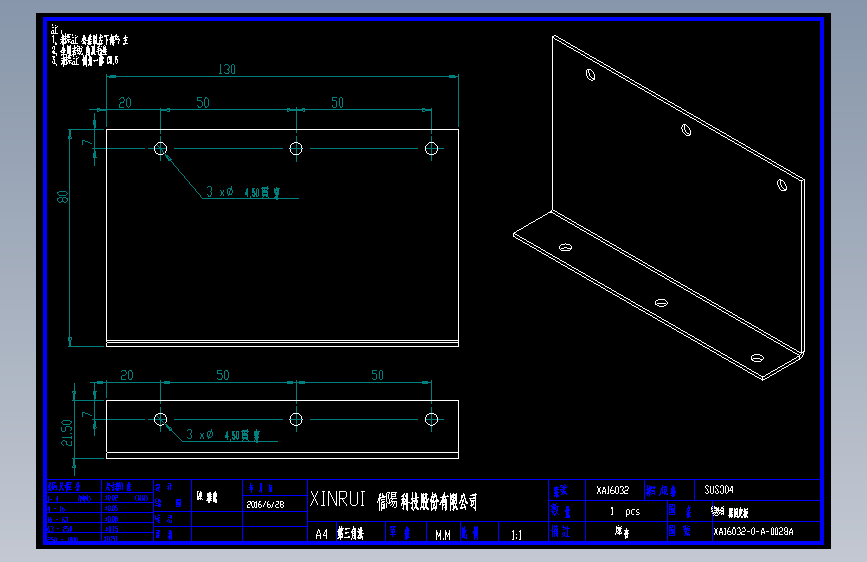Viewport: 867px width, 562px height.
Task: Select the A4 paper size text
Action: coord(321,534)
